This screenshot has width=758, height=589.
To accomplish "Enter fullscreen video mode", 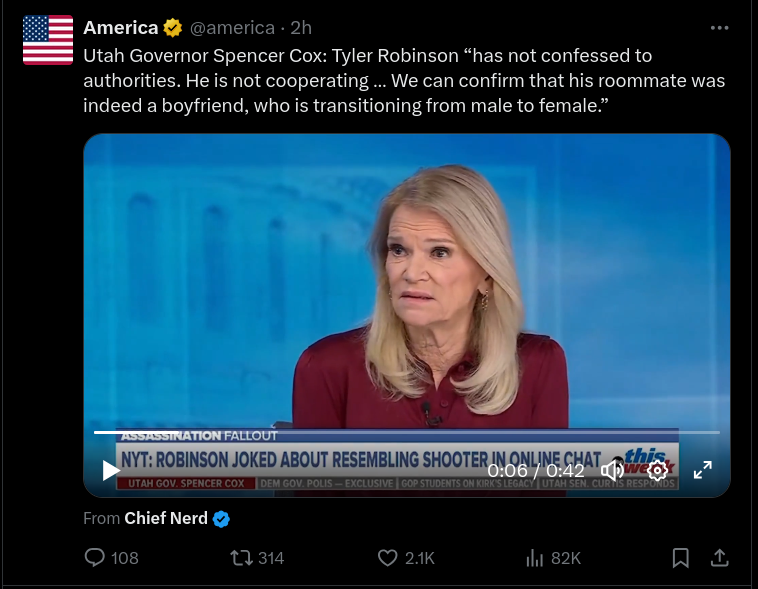I will point(703,470).
